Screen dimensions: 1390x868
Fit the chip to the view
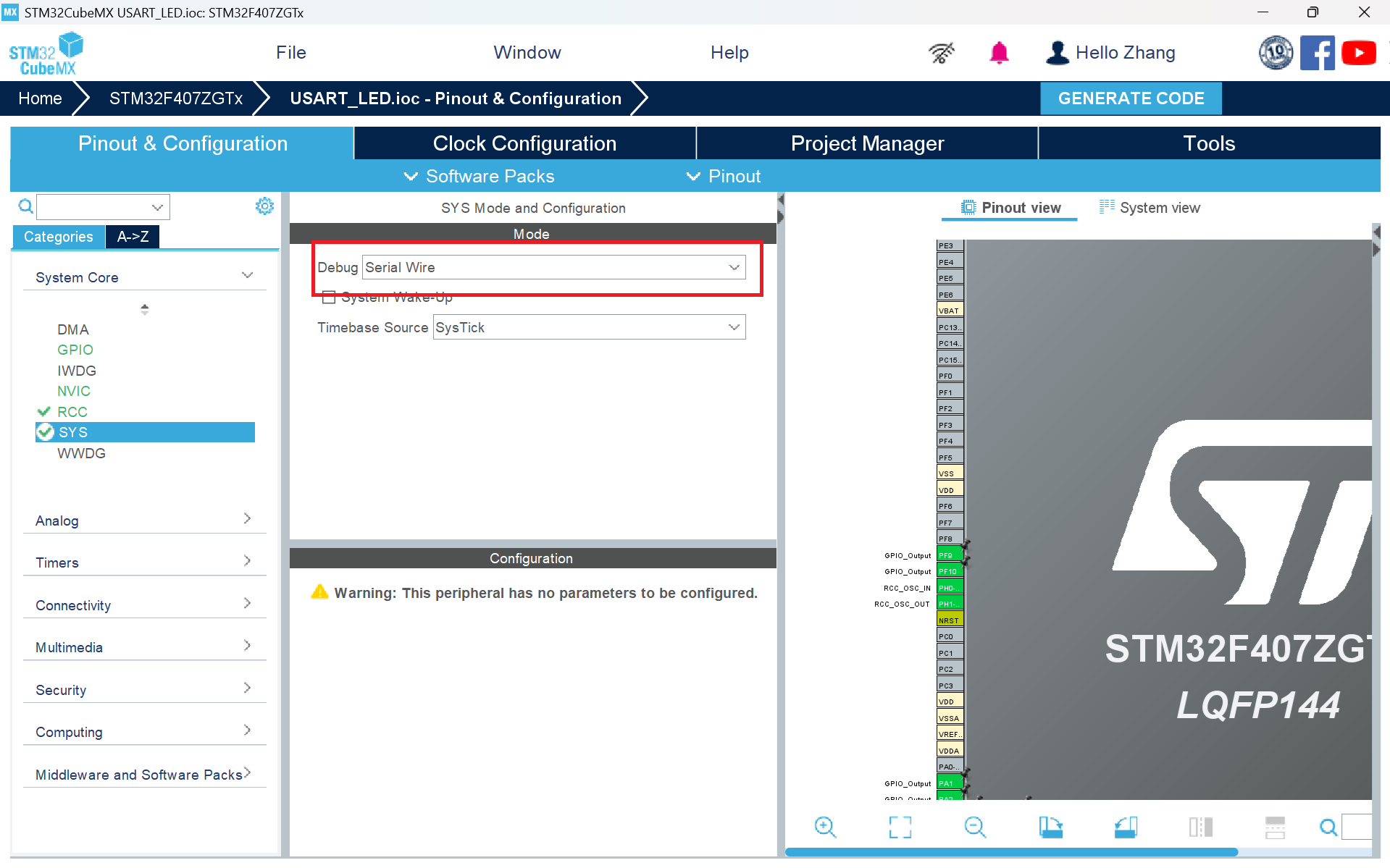click(x=900, y=827)
